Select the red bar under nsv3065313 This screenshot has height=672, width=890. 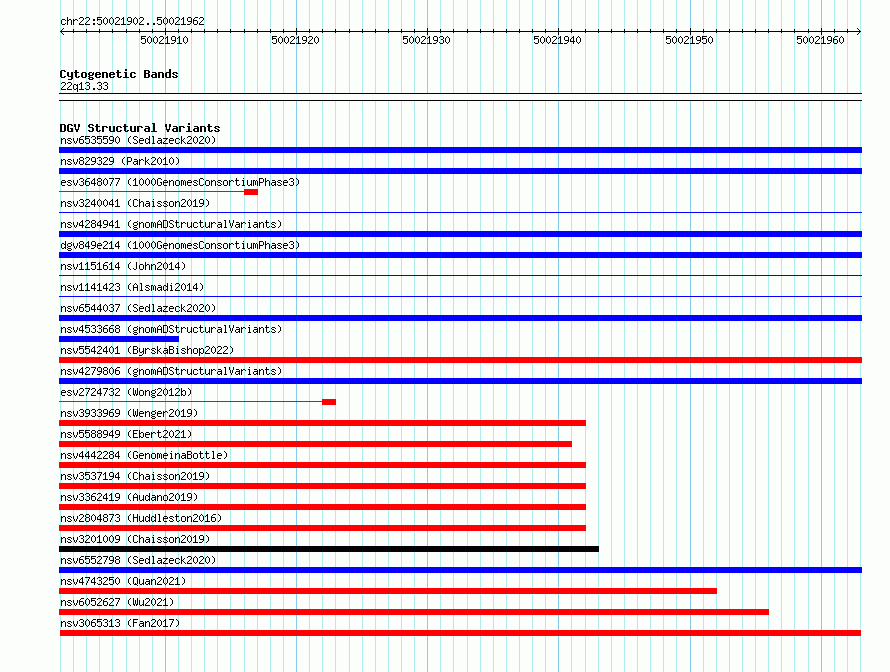[460, 633]
